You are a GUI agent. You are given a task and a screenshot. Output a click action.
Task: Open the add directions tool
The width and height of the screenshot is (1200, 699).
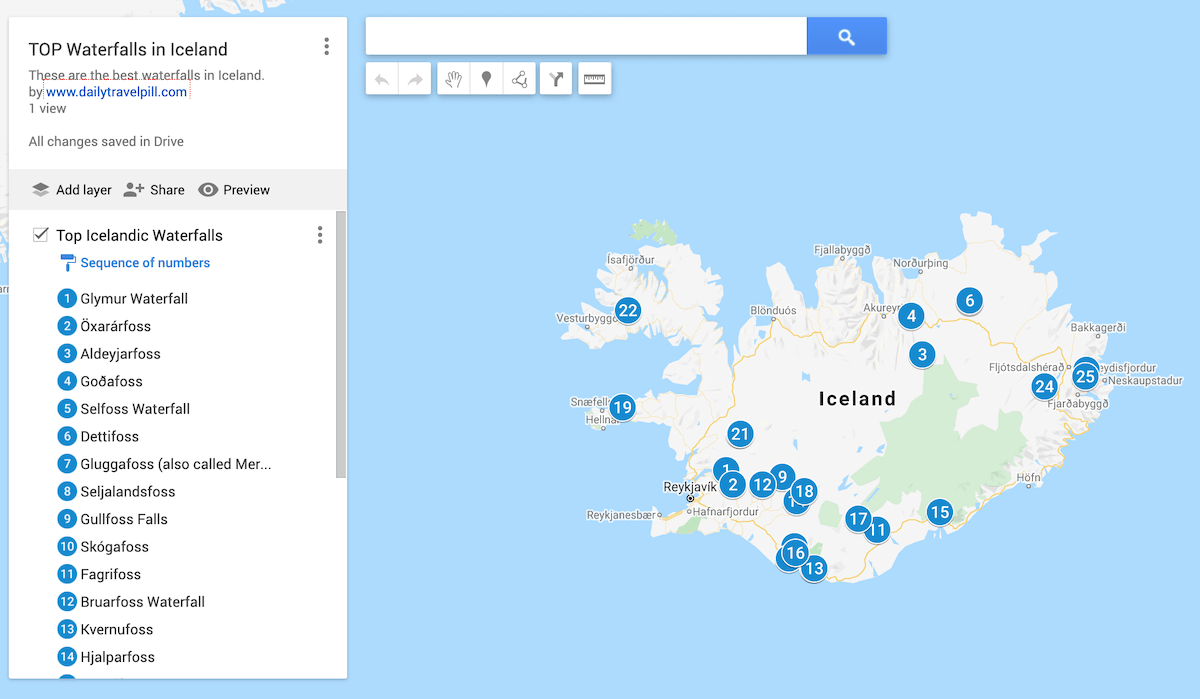coord(556,80)
